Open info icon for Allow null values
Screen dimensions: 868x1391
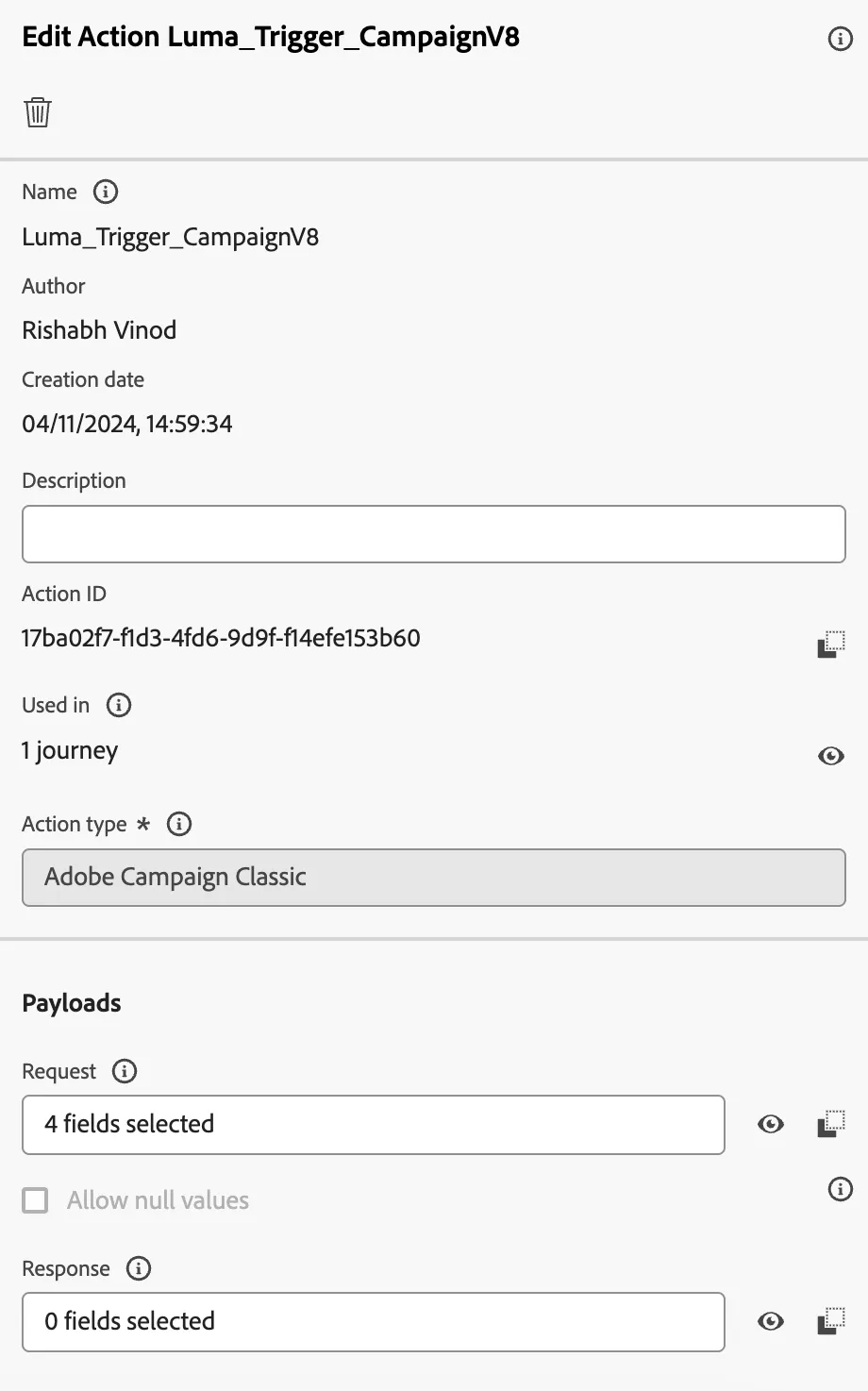[840, 1188]
